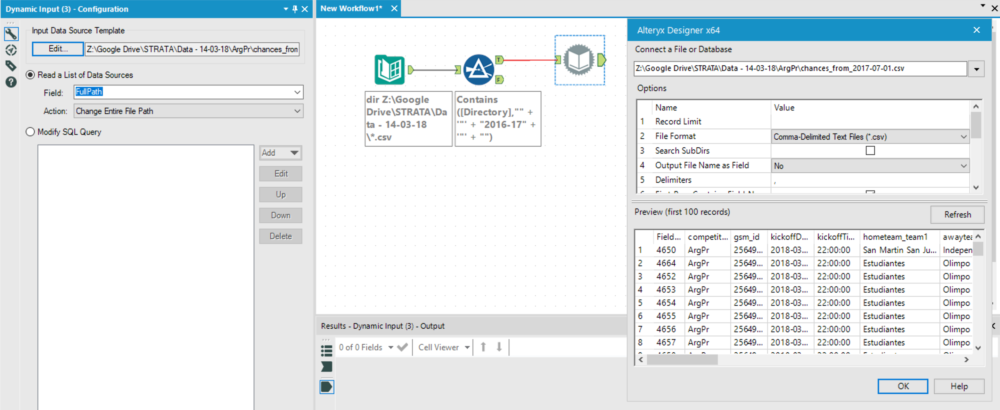Close the Alteryx Designer x64 dialog
Viewport: 1000px width, 410px height.
point(976,29)
